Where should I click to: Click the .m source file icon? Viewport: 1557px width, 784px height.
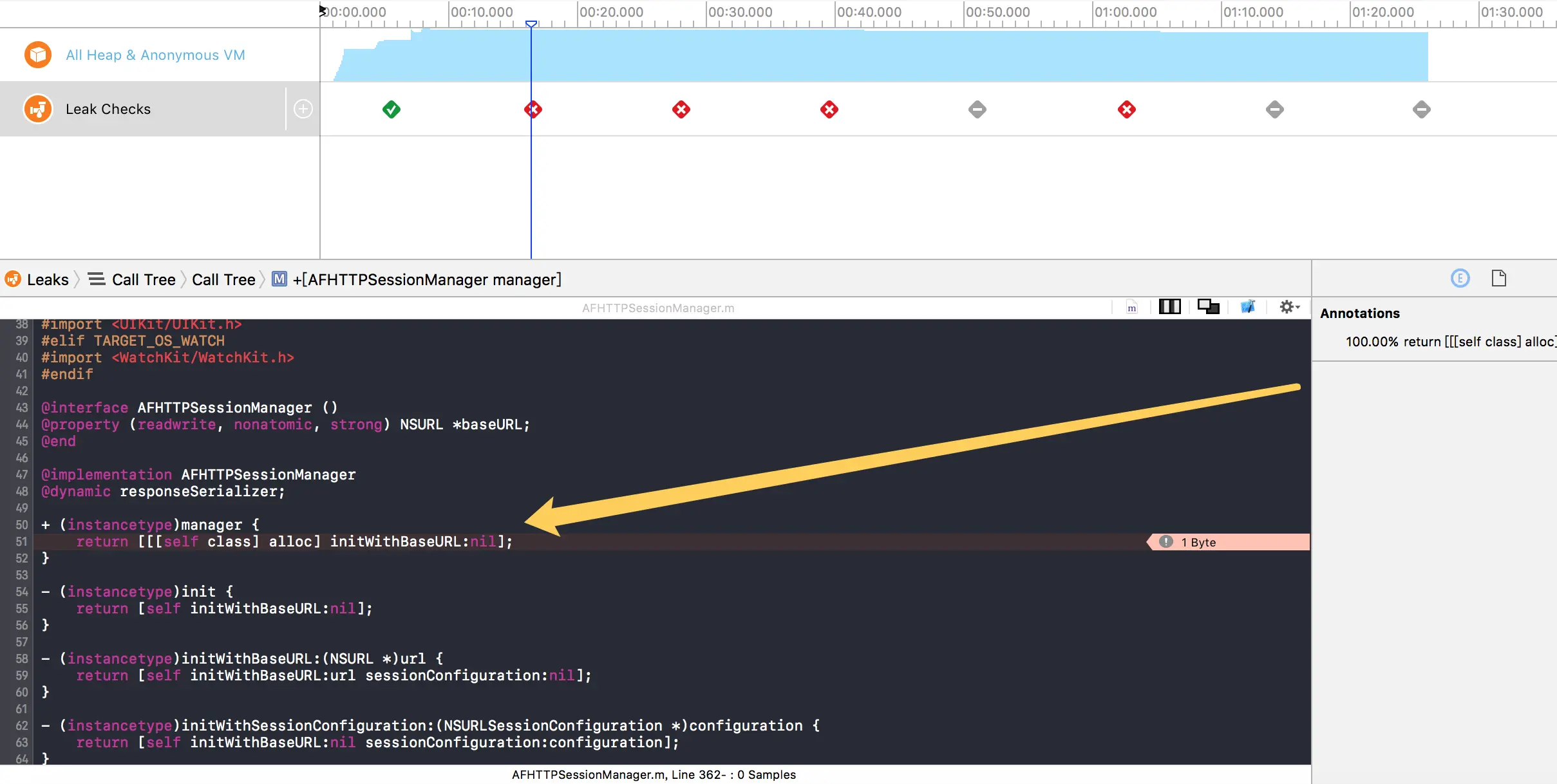pos(1131,307)
